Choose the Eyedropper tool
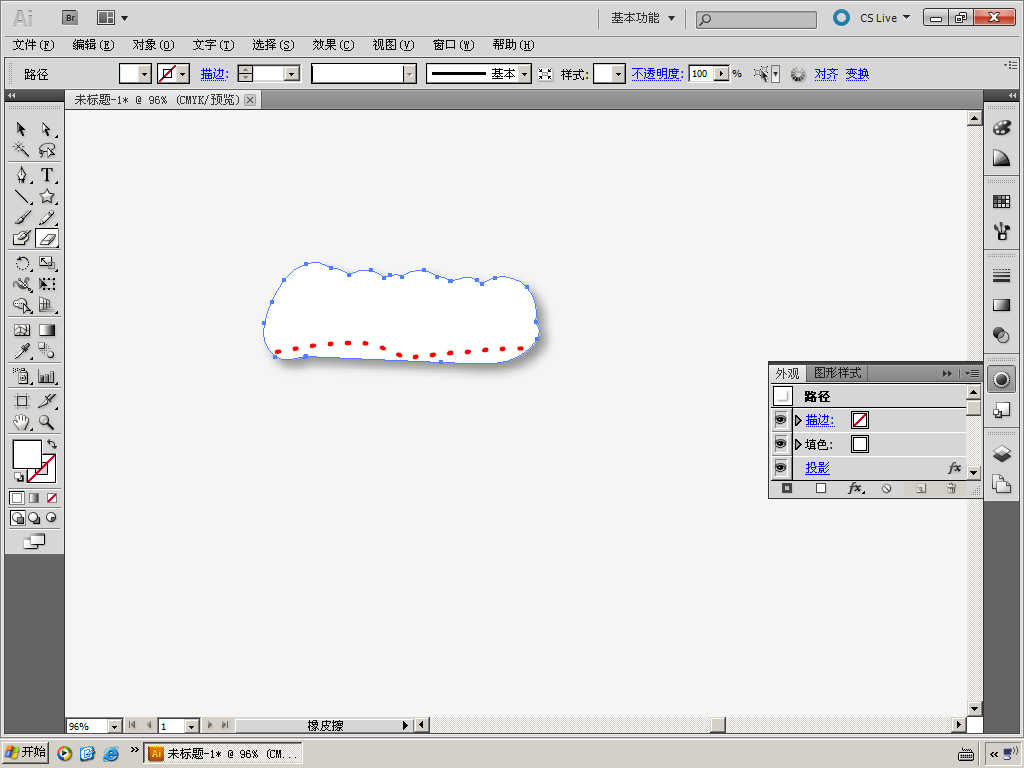Screen dimensions: 1024x768 click(21, 350)
